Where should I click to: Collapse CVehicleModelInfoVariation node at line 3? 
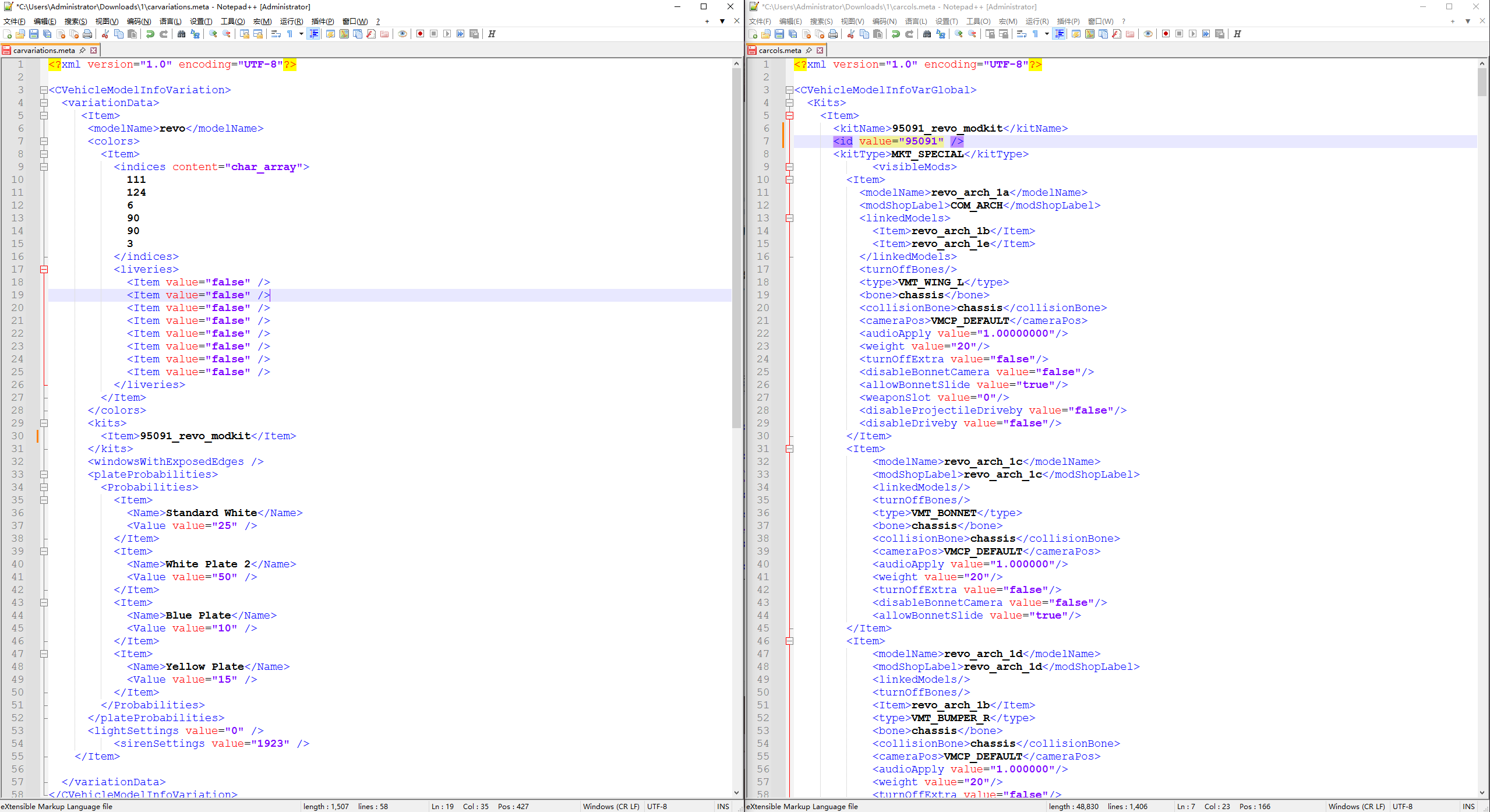(44, 90)
